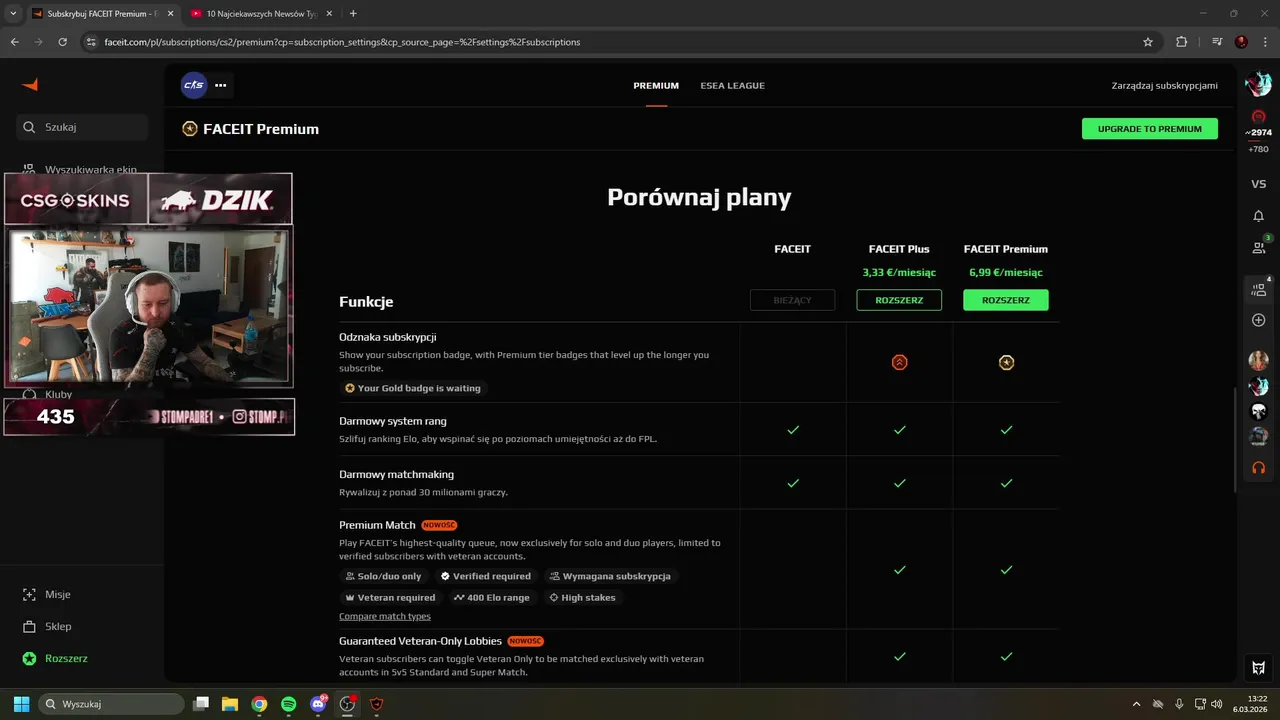Click the address bar URL

click(342, 42)
